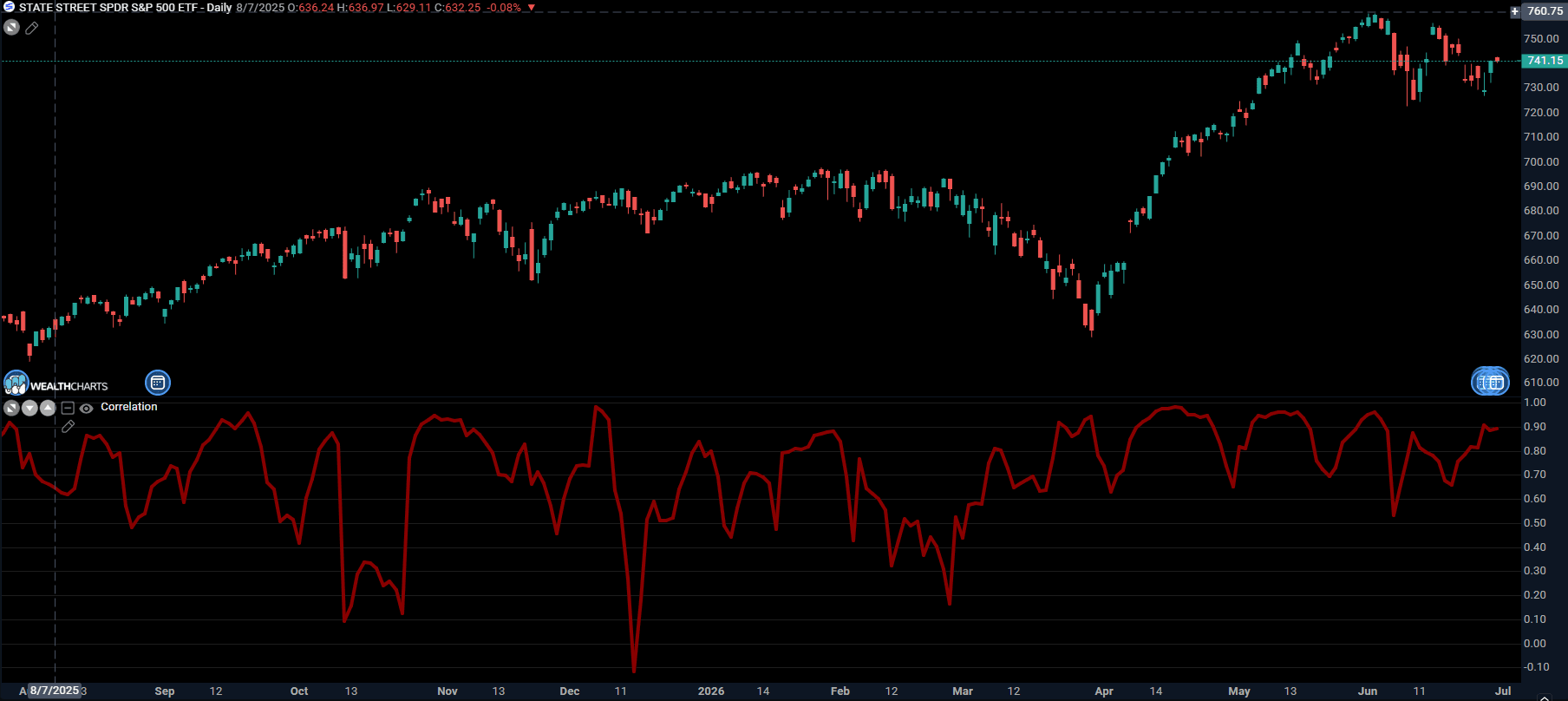
Task: Open the red triangle dropdown after -0.08%
Action: [x=532, y=8]
